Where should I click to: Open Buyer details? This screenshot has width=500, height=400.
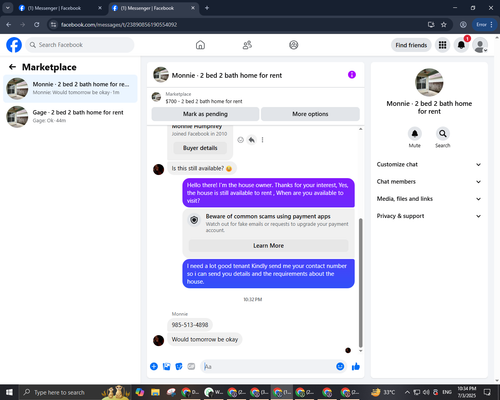(200, 148)
